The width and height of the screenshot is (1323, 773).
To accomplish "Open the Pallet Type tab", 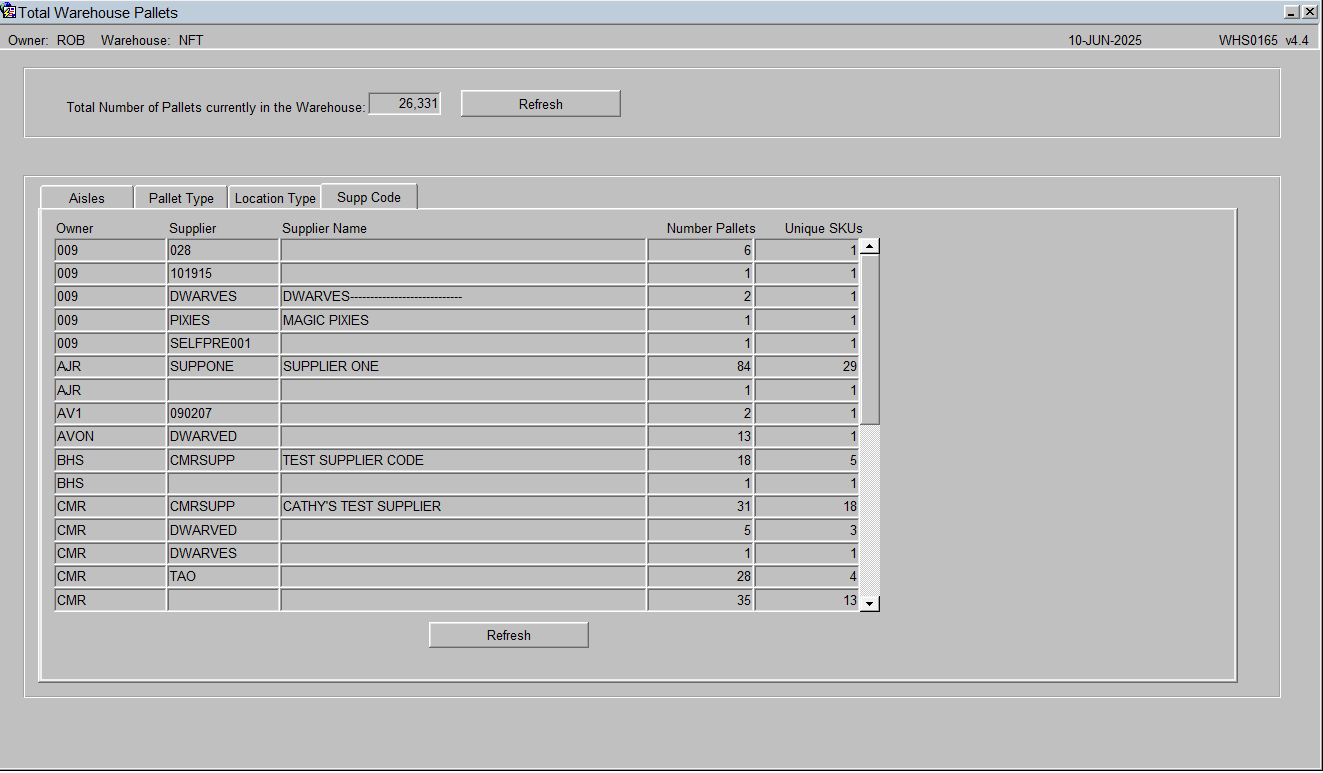I will pos(181,198).
